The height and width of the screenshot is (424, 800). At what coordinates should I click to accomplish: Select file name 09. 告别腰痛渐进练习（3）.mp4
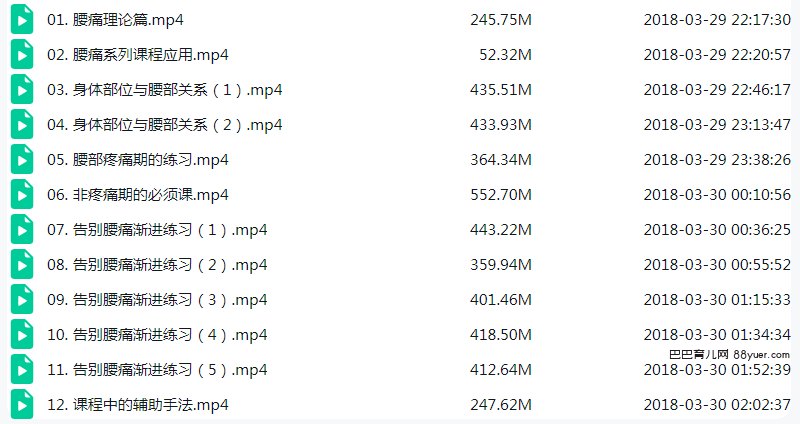[157, 300]
